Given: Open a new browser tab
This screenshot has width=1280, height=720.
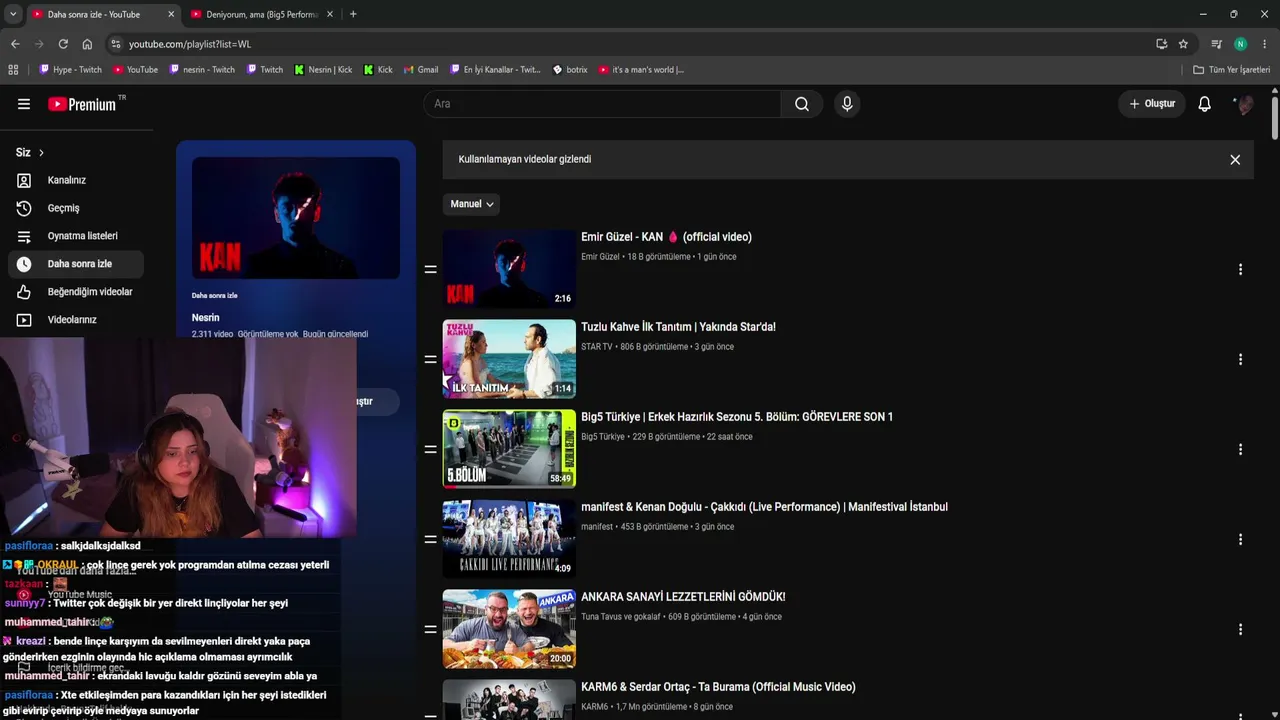Looking at the screenshot, I should coord(353,14).
